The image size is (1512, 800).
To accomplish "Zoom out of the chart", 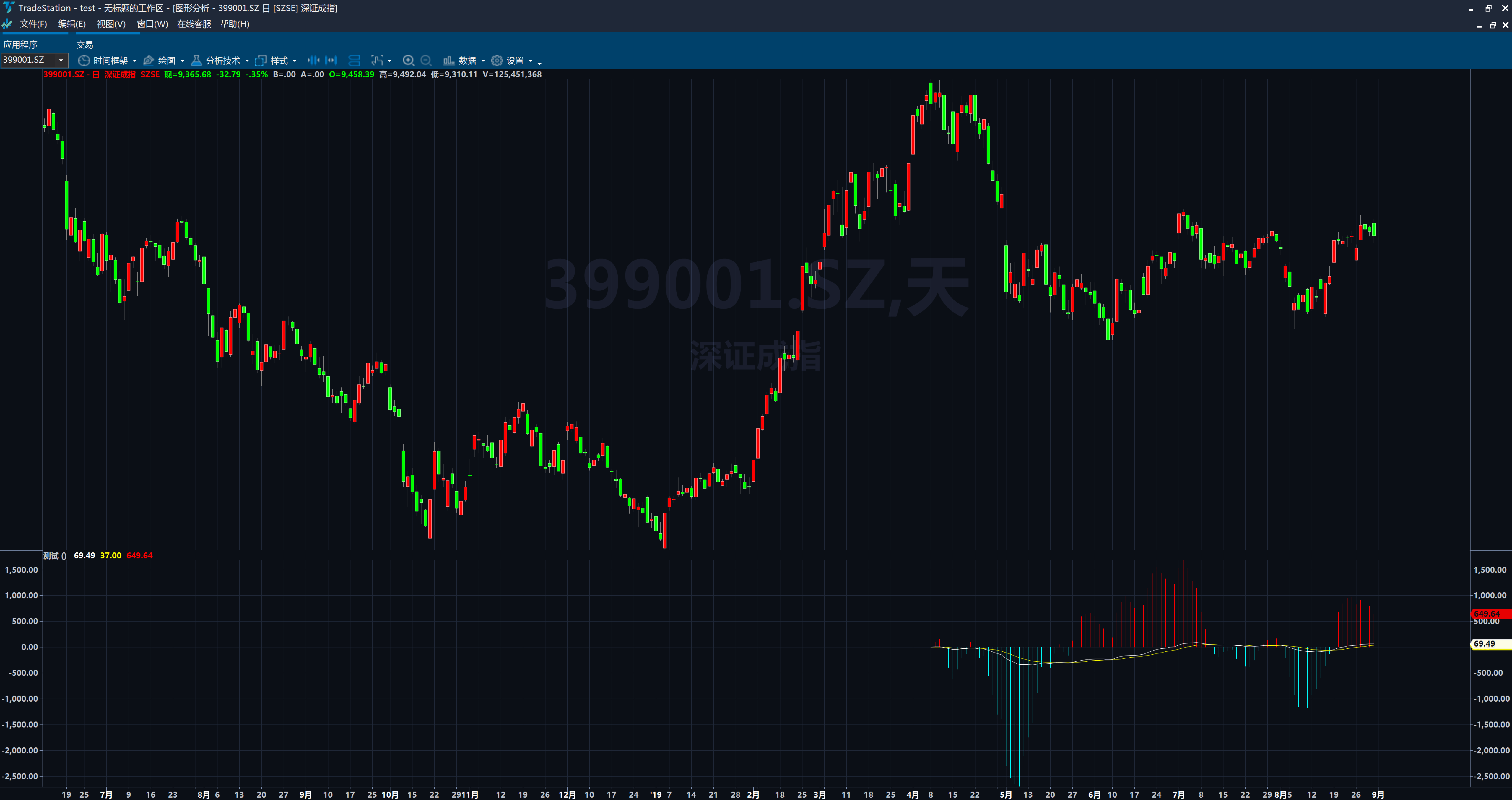I will click(x=426, y=61).
